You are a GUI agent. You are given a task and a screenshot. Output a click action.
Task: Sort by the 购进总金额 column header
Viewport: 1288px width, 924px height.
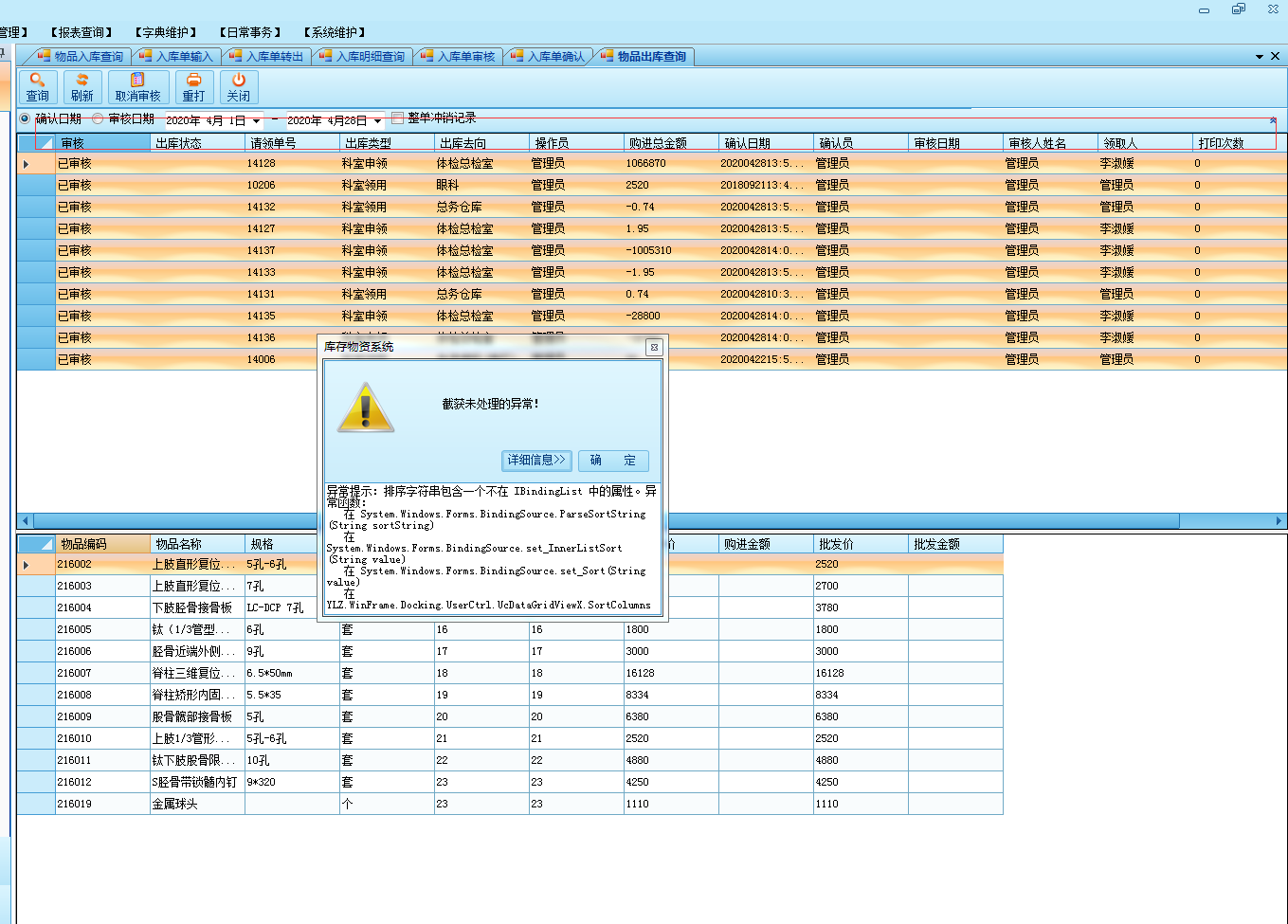pos(669,143)
